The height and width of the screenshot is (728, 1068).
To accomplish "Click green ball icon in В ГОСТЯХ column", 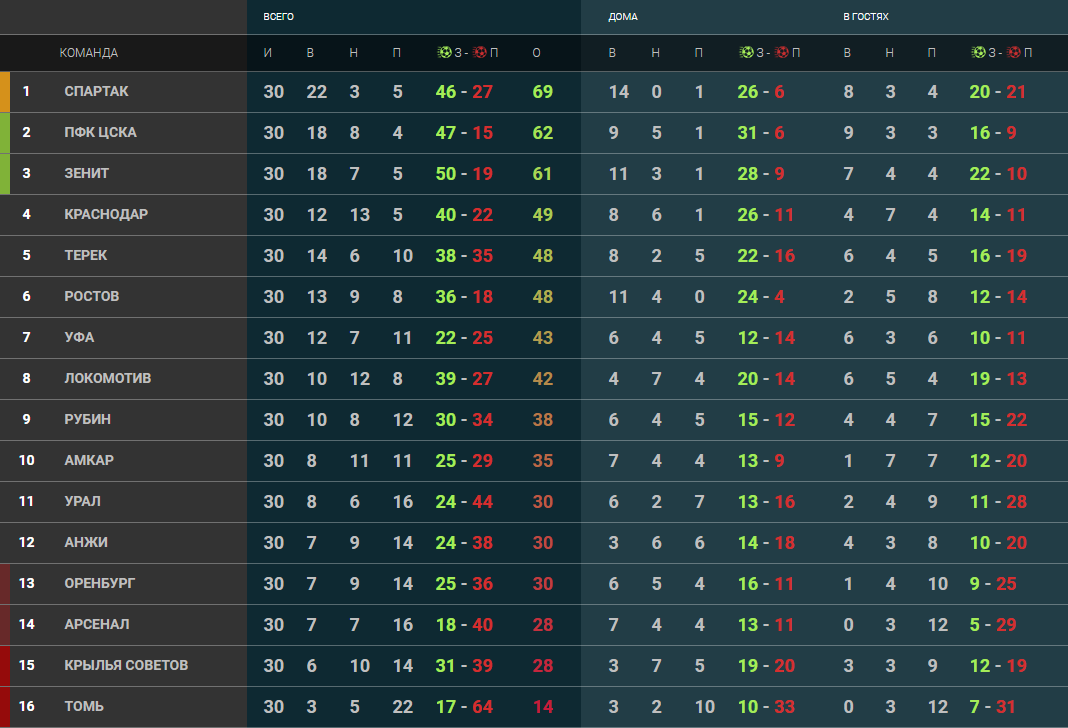I will (977, 53).
